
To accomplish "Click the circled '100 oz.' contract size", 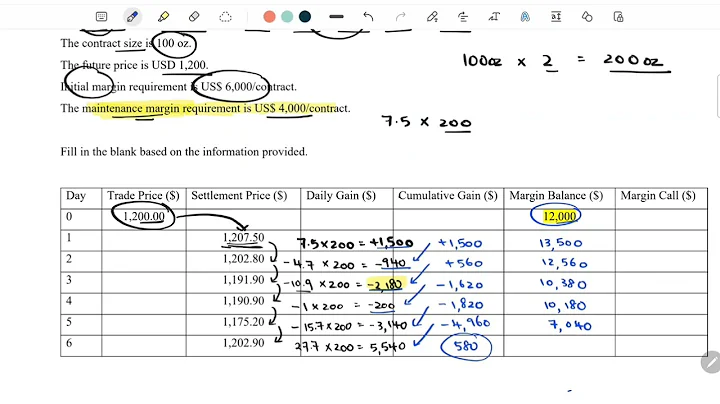I will (174, 44).
